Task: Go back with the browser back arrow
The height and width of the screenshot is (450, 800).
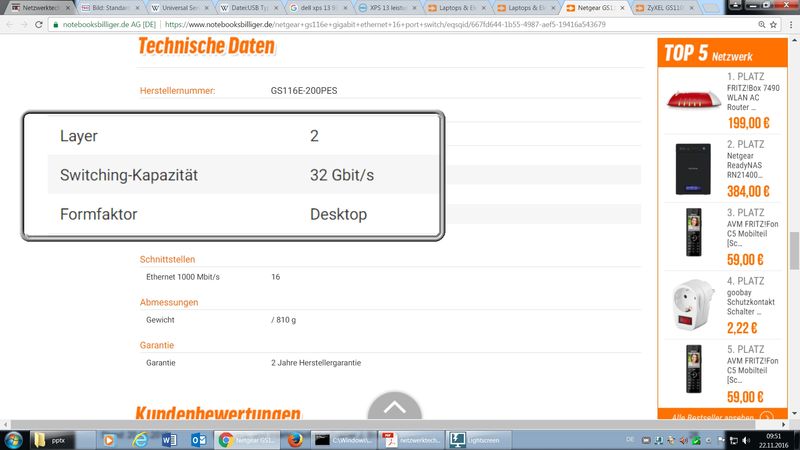Action: [x=10, y=24]
